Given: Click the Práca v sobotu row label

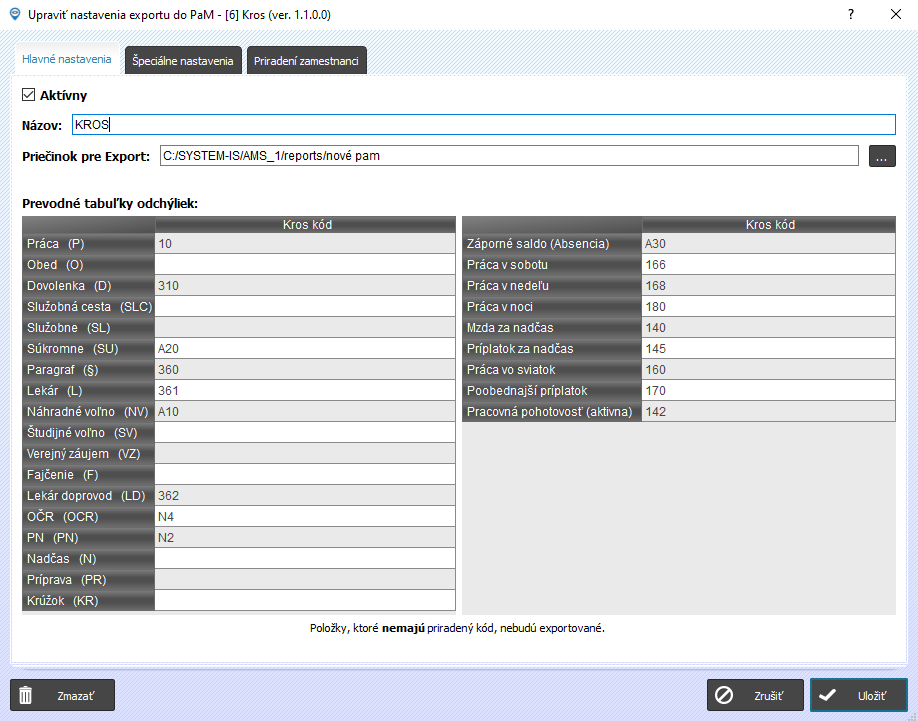Looking at the screenshot, I should (552, 265).
